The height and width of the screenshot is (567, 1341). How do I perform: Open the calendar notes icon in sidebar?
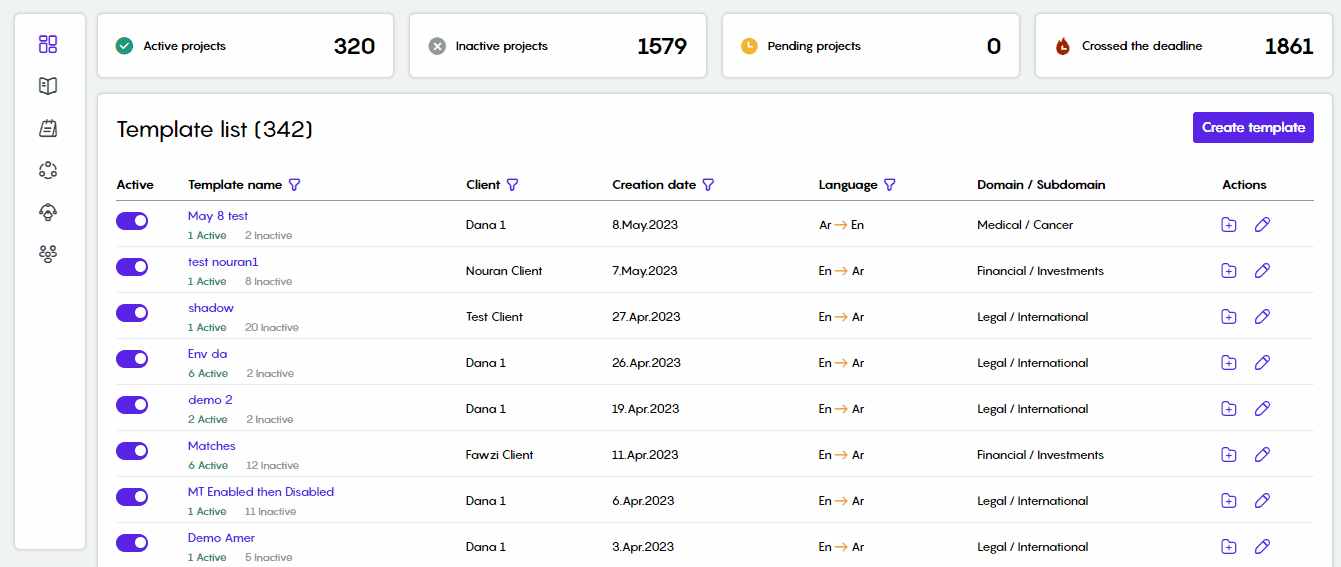click(48, 128)
